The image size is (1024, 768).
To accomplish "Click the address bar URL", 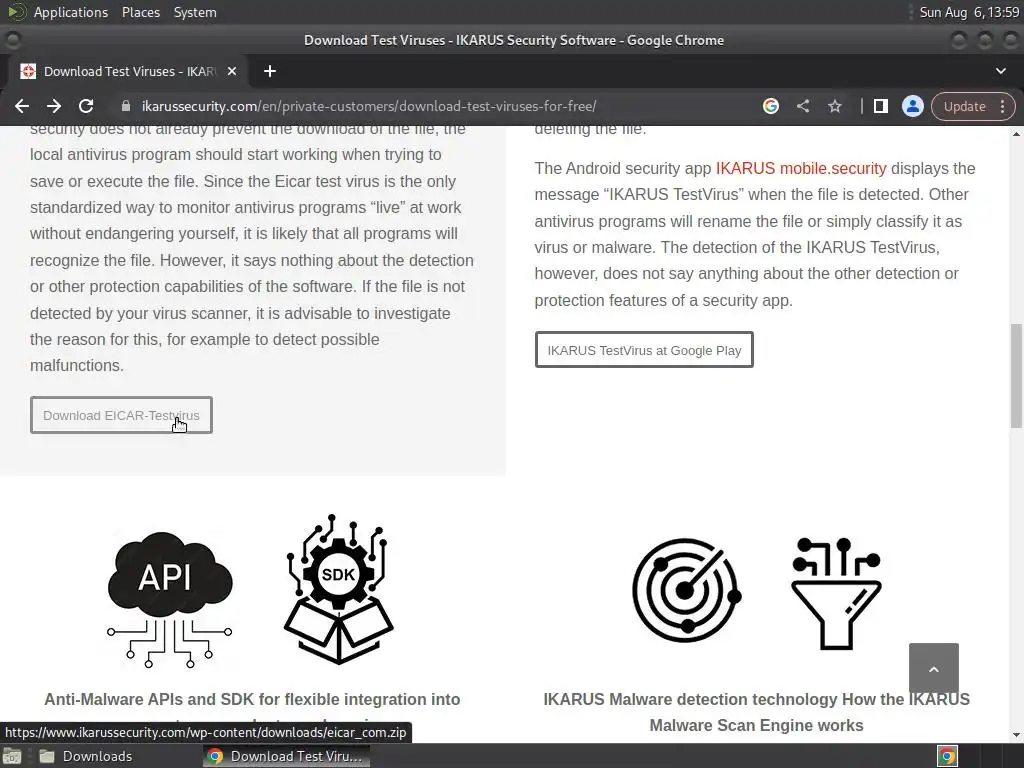I will tap(369, 106).
